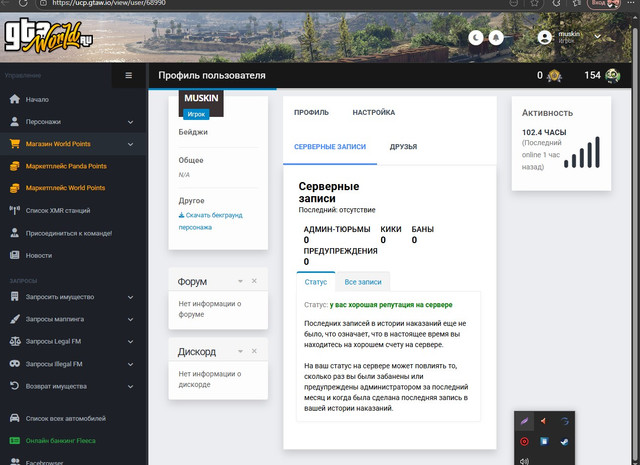
Task: Toggle dark mode moon icon
Action: coord(476,38)
